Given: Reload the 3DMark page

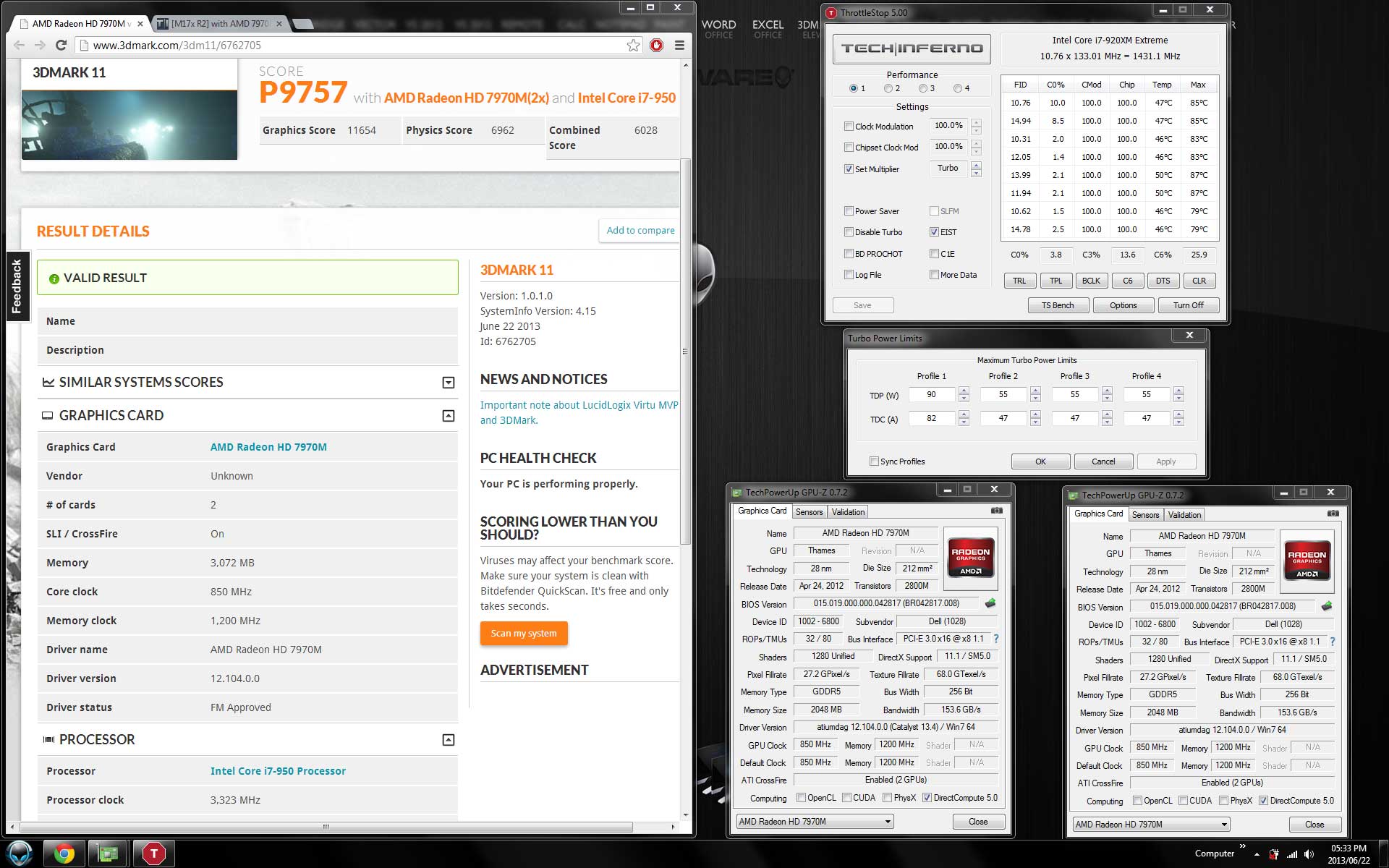Looking at the screenshot, I should [x=61, y=45].
